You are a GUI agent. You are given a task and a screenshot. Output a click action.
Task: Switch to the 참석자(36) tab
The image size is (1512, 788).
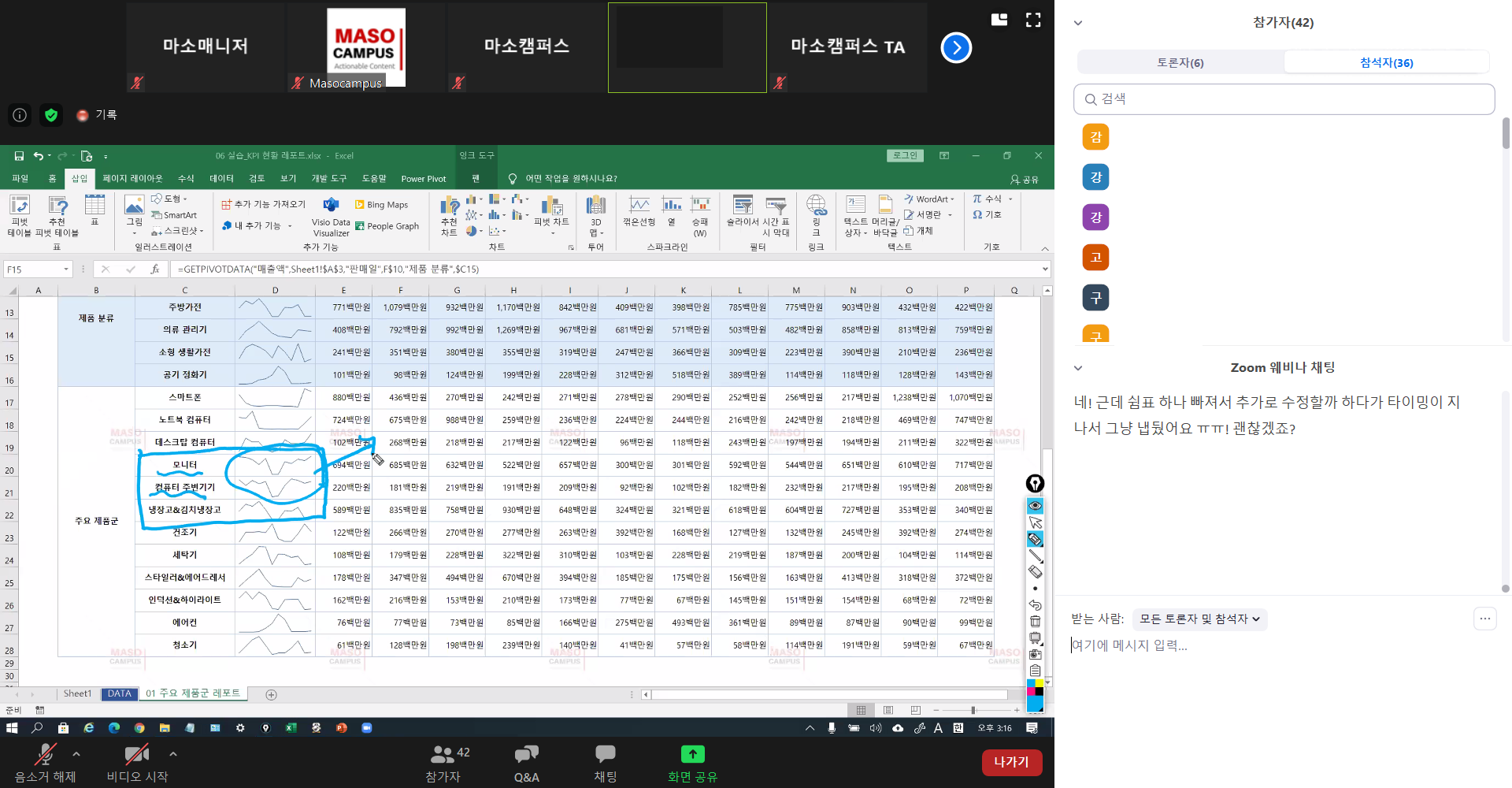(x=1386, y=63)
